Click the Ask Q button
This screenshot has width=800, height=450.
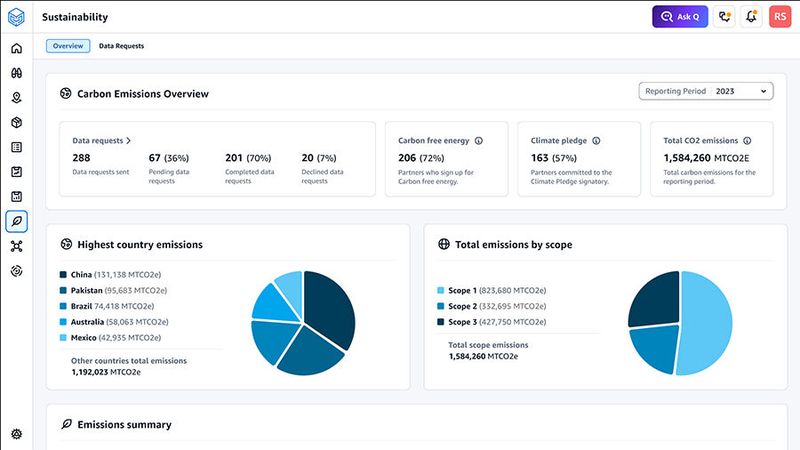680,17
